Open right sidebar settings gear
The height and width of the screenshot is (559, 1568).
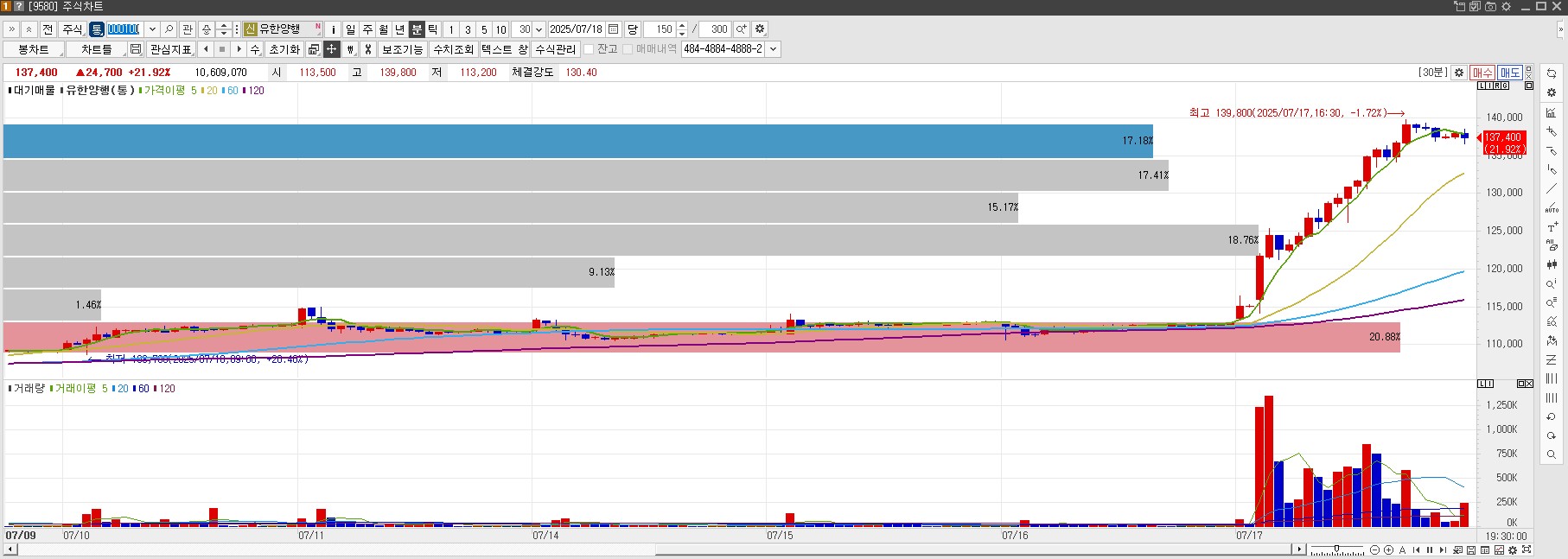[1552, 92]
